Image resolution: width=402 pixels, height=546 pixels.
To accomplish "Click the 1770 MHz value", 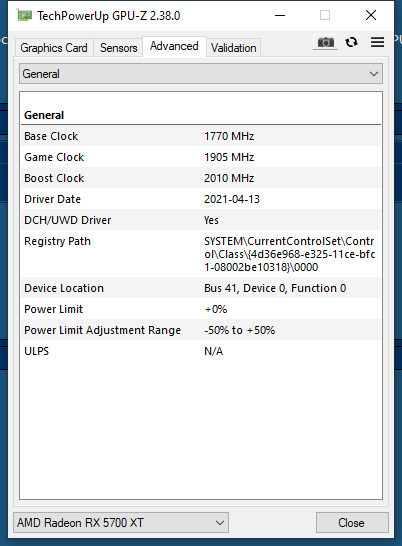I will [229, 136].
